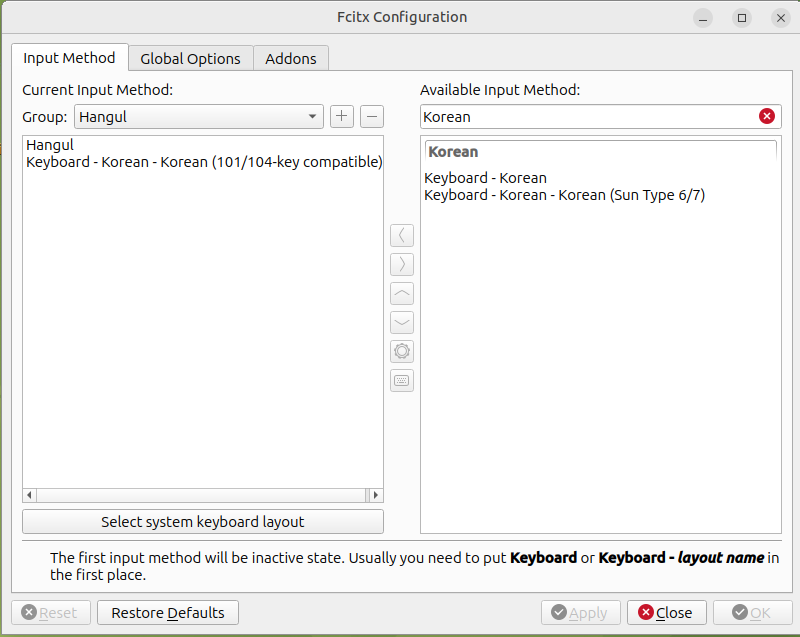Viewport: 800px width, 637px height.
Task: Click right arrow of horizontal scrollbar
Action: pyautogui.click(x=376, y=495)
